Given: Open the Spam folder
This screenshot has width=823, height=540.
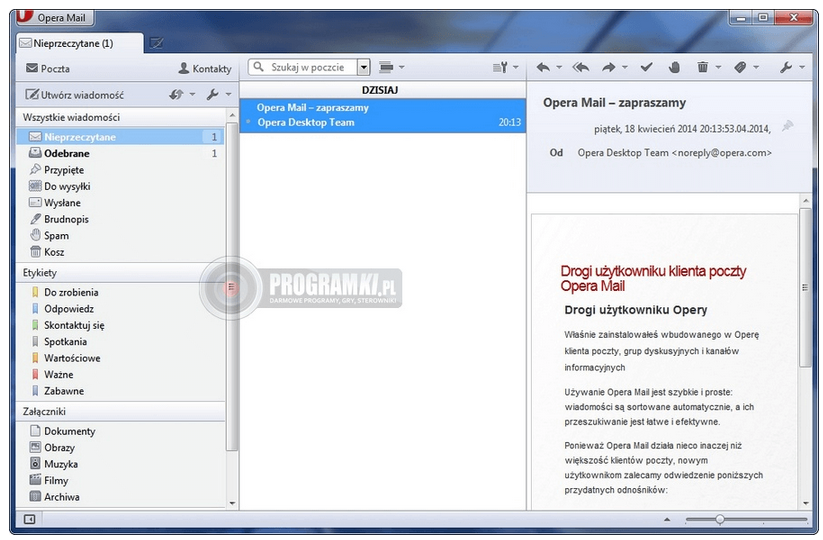Looking at the screenshot, I should click(120, 236).
